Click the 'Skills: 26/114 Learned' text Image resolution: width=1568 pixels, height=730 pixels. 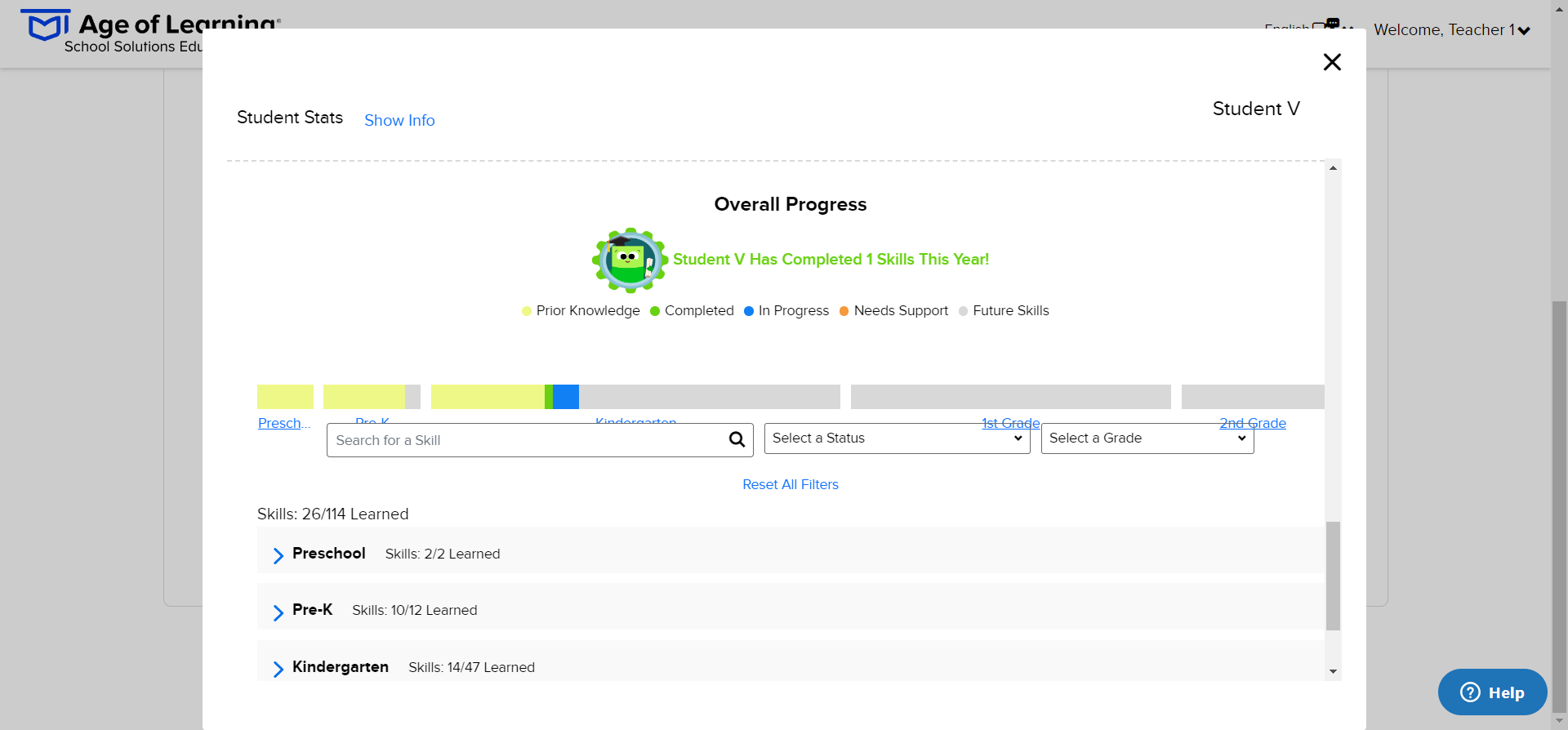(333, 514)
